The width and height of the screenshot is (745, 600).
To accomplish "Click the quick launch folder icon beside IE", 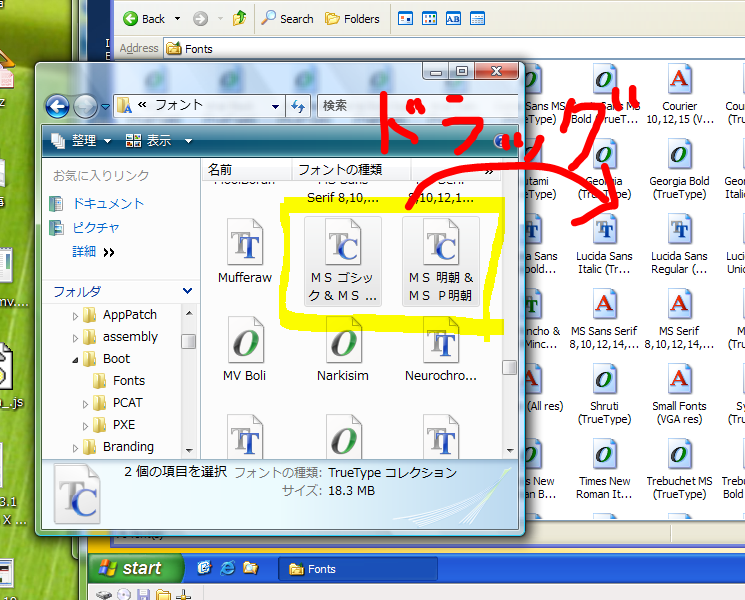I will point(250,568).
